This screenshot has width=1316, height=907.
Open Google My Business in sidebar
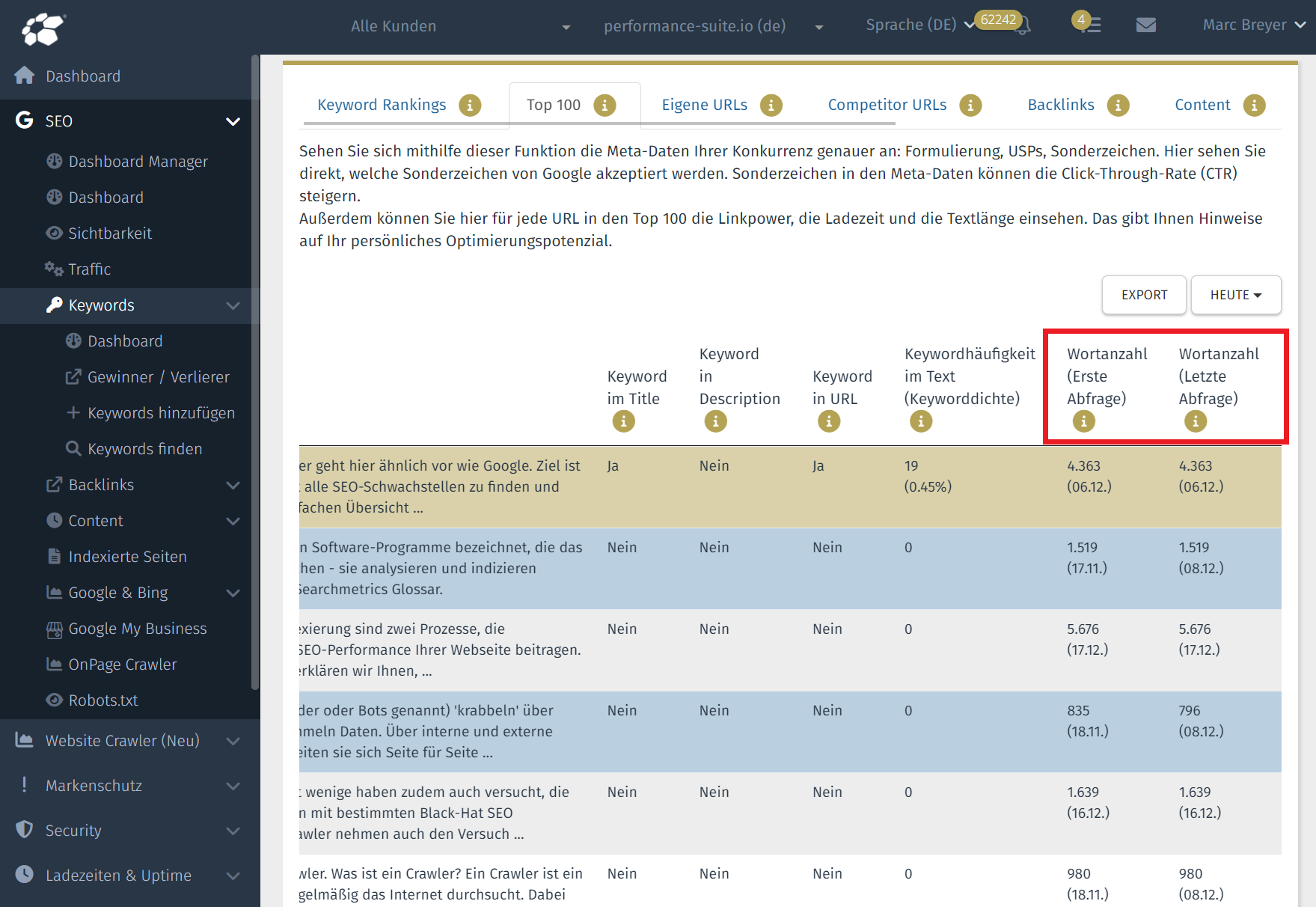click(x=138, y=629)
